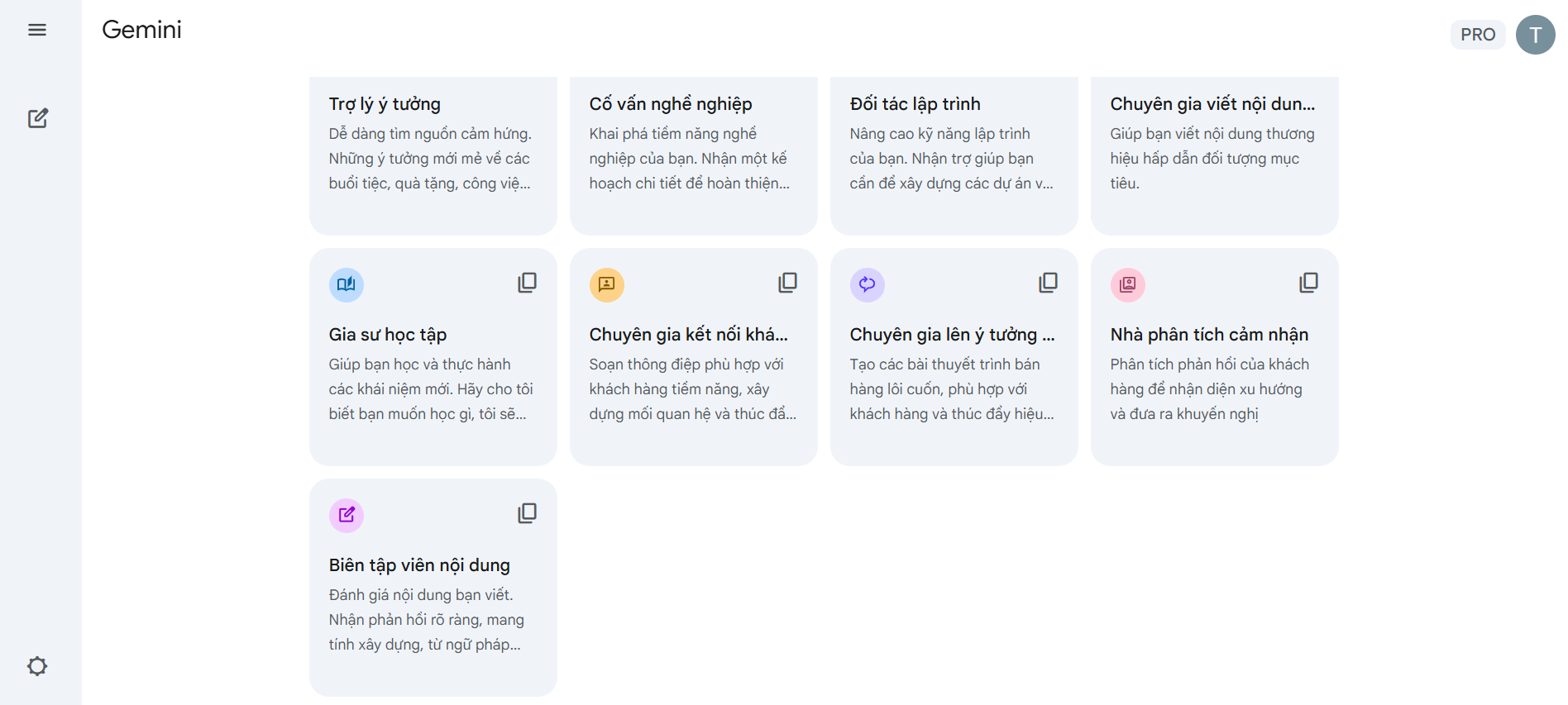This screenshot has width=1568, height=705.
Task: Click the blue book icon for Gia sư học tập
Action: click(x=347, y=284)
